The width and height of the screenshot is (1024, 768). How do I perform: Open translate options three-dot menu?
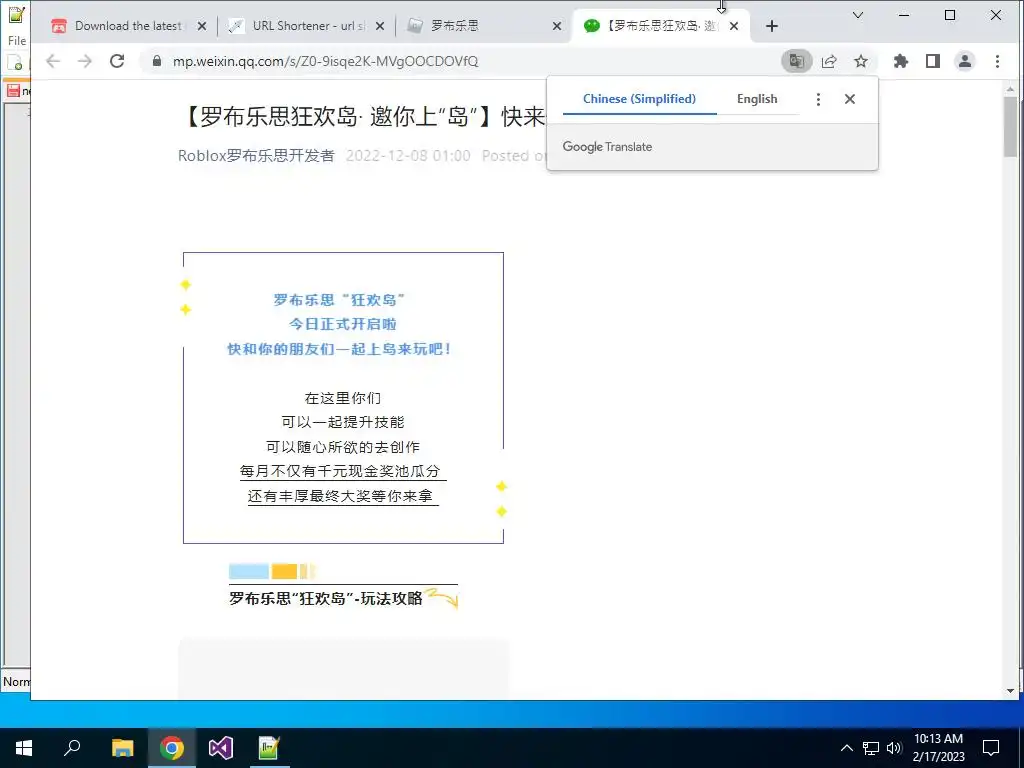coord(818,99)
